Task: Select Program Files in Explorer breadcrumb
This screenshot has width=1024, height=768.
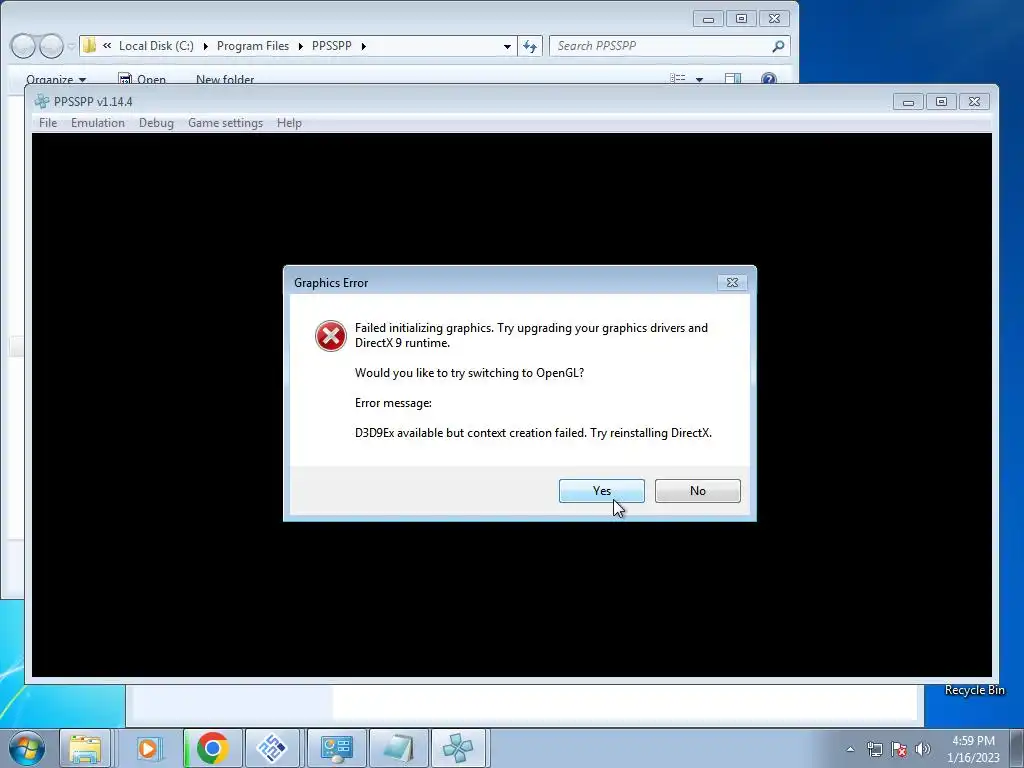Action: [x=253, y=46]
